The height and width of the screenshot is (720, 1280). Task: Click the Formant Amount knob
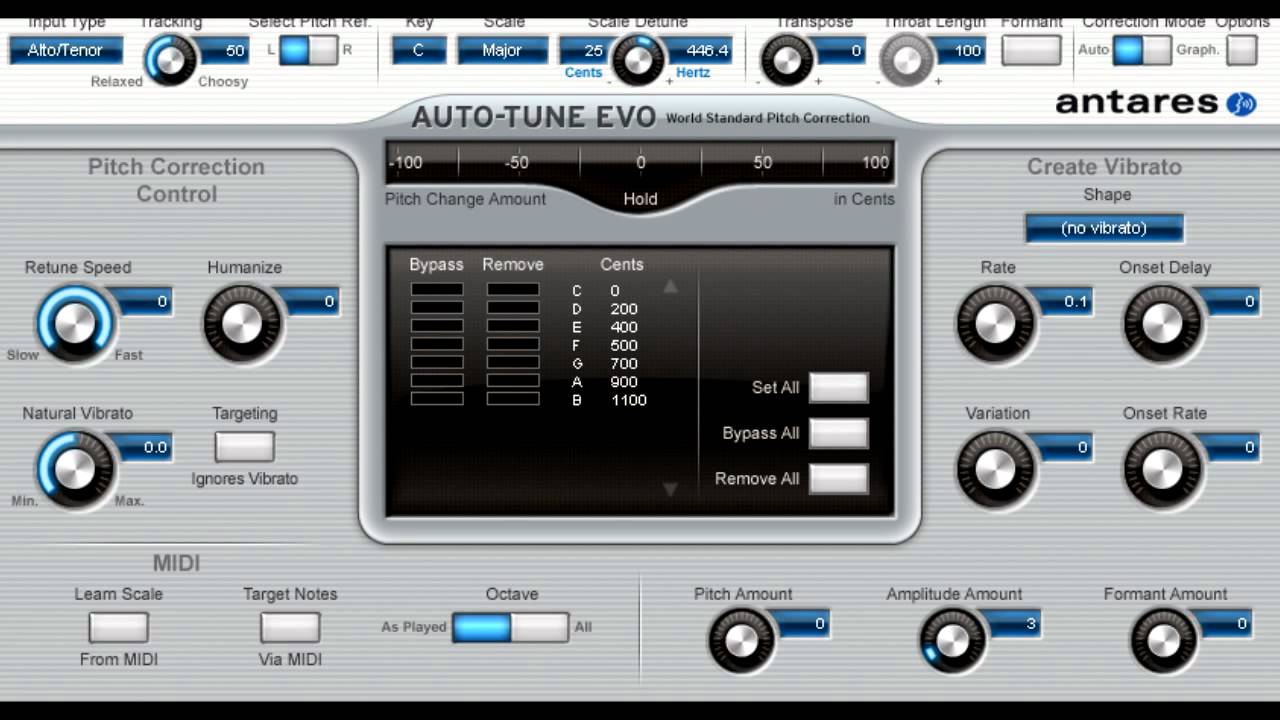(x=1165, y=640)
